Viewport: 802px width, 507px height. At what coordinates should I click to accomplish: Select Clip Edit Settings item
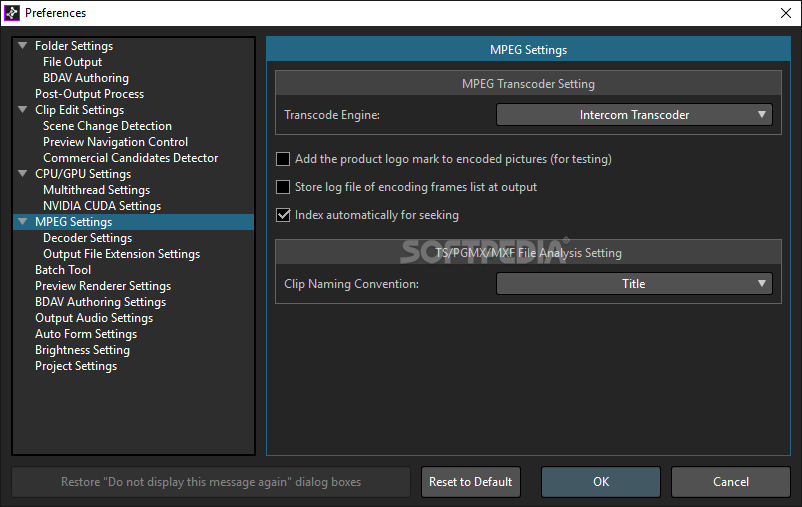pos(79,109)
